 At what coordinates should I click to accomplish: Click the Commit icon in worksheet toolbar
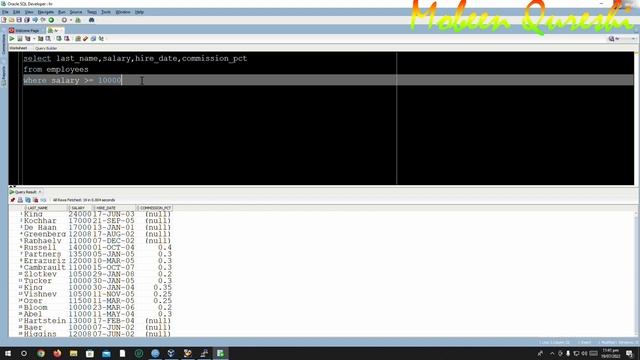pyautogui.click(x=59, y=39)
